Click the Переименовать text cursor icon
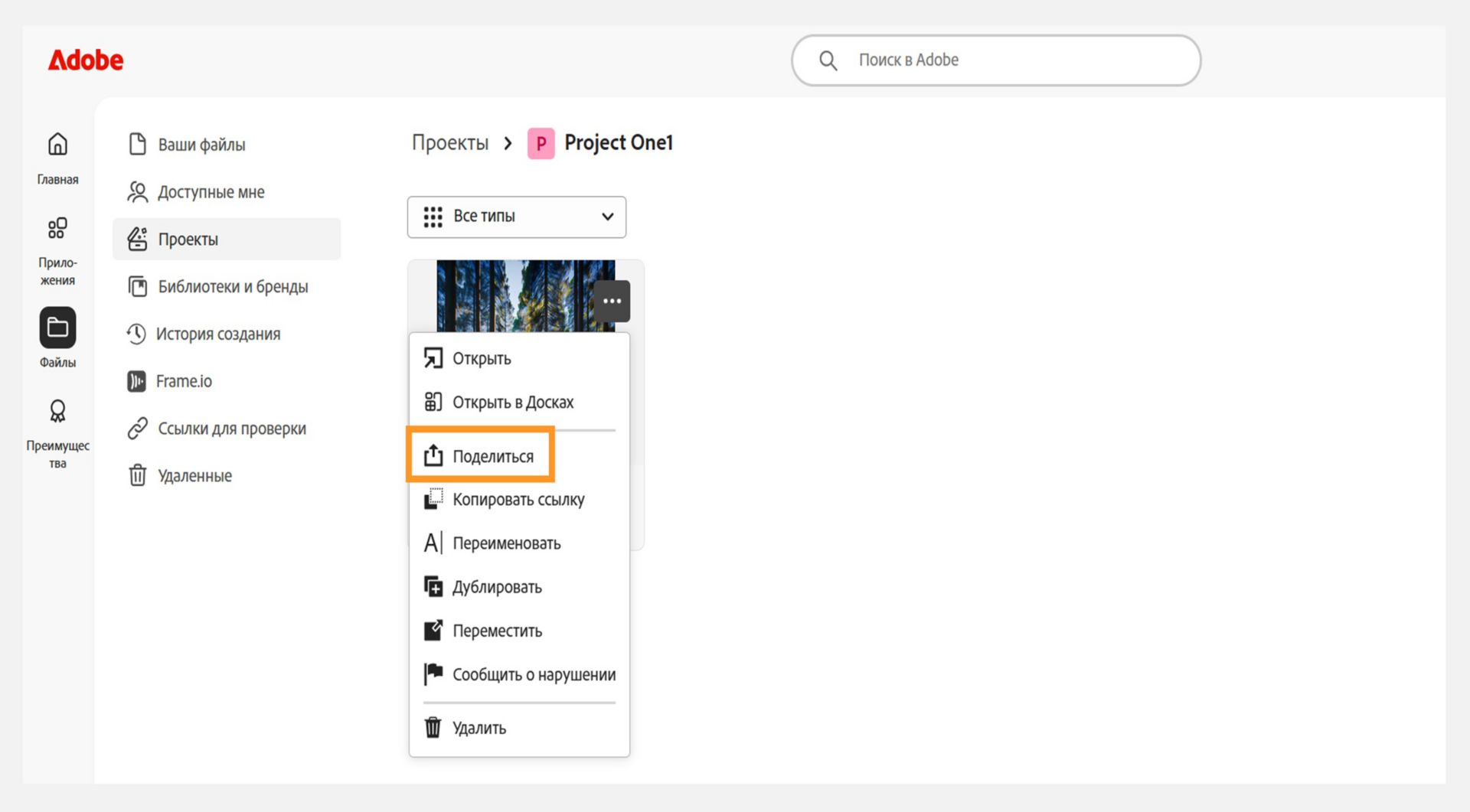The image size is (1470, 812). click(x=433, y=543)
